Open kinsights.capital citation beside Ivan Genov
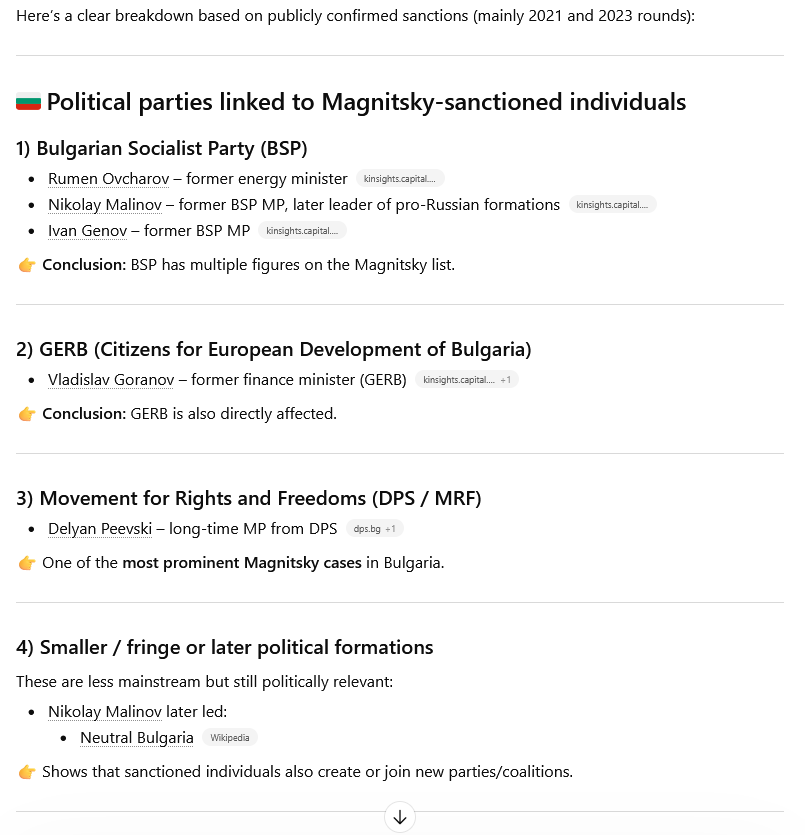This screenshot has height=835, width=805. click(x=302, y=231)
